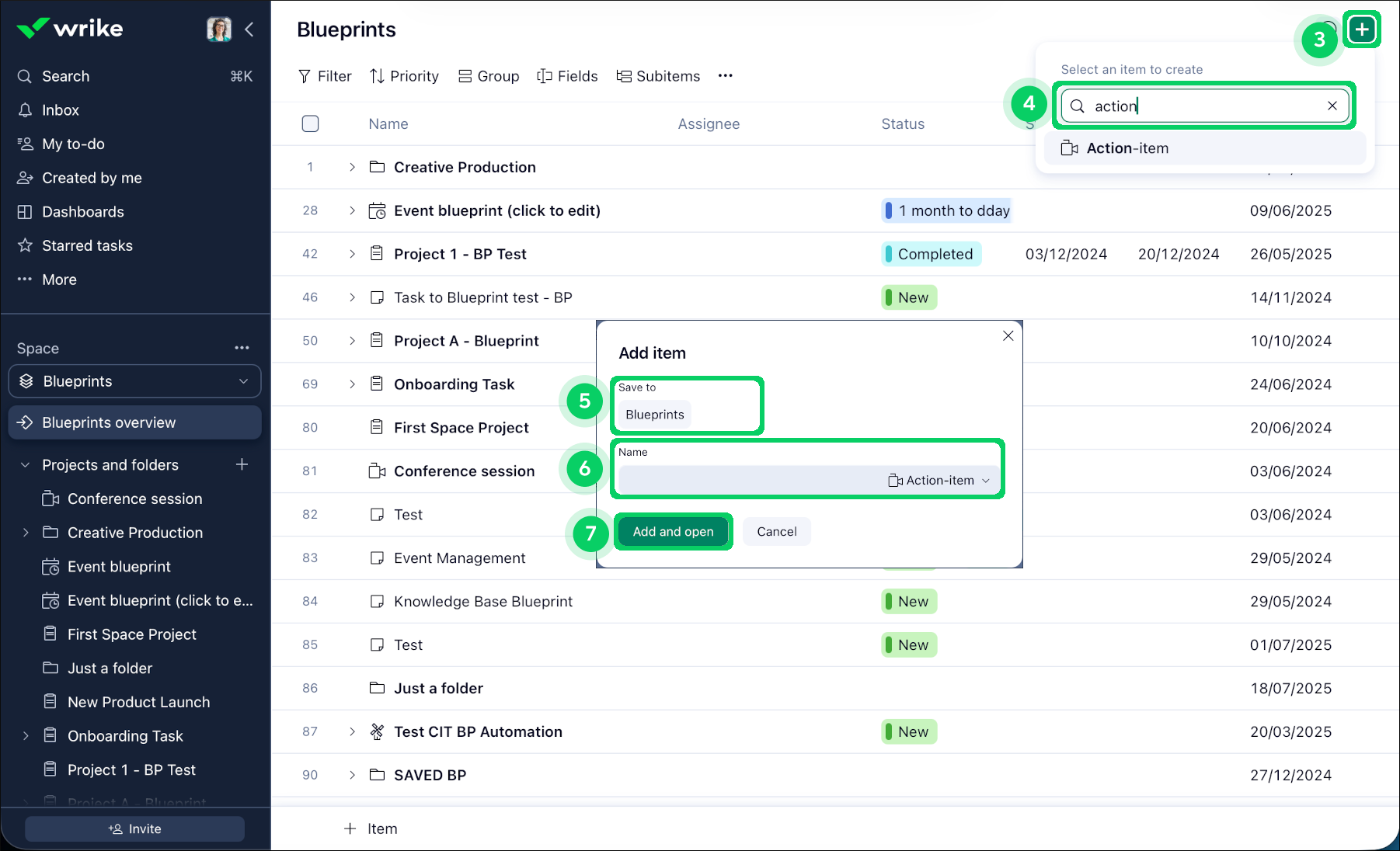This screenshot has width=1400, height=851.
Task: Close the Add item dialog
Action: click(1008, 335)
